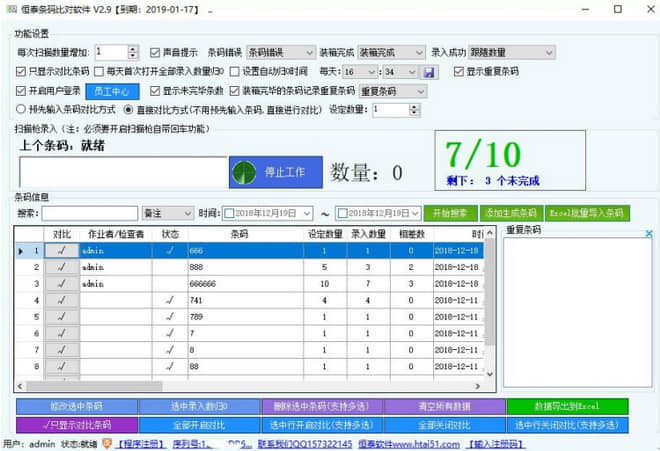Open the search field type dropdown

(187, 213)
